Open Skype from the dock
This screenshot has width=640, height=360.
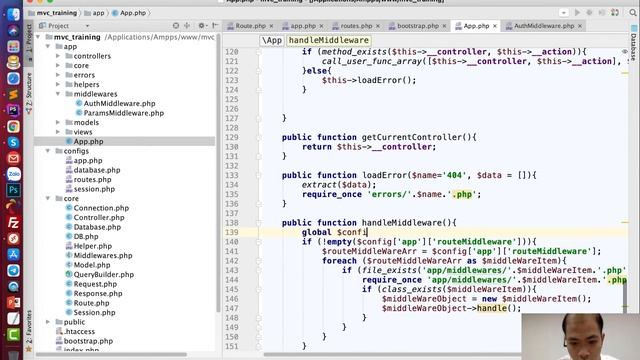click(x=13, y=142)
